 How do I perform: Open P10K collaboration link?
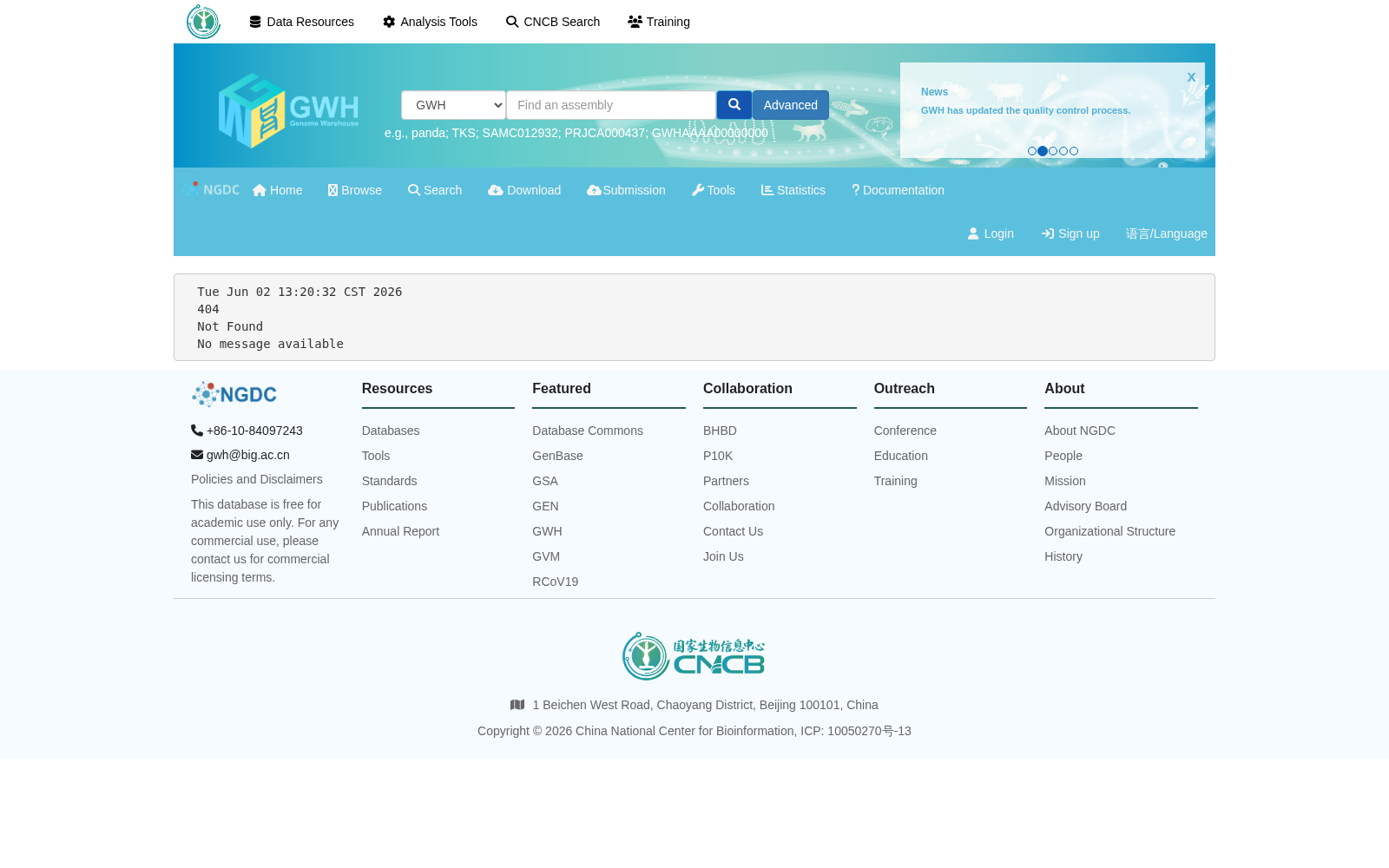pyautogui.click(x=718, y=456)
